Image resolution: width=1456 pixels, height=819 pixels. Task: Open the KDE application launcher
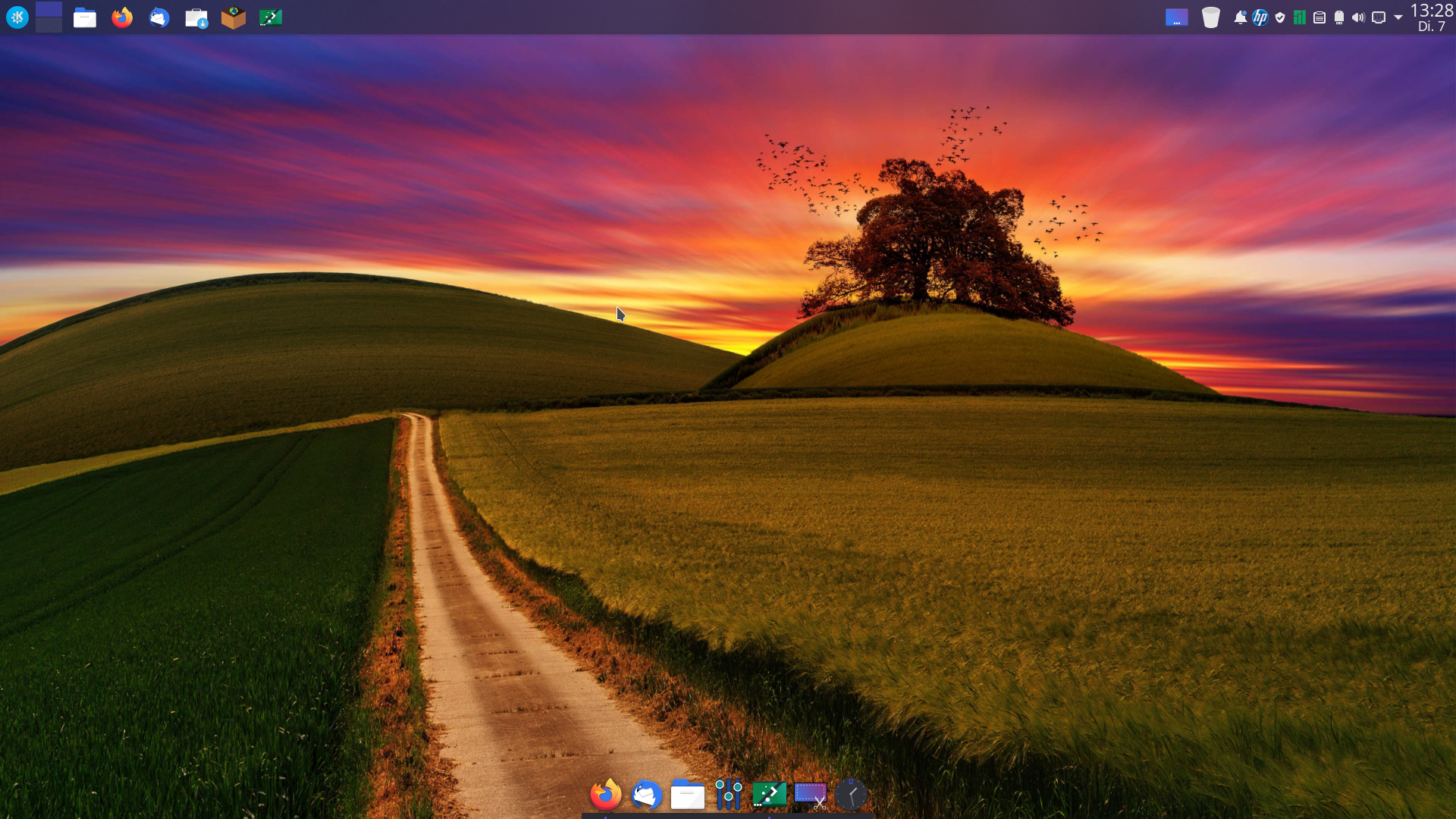click(x=17, y=17)
